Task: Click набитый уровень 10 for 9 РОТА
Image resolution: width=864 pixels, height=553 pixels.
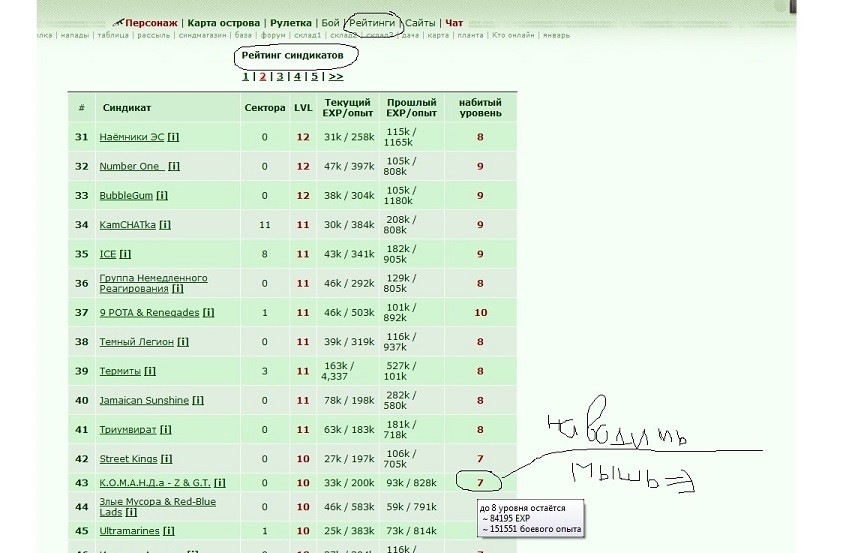Action: pos(480,312)
